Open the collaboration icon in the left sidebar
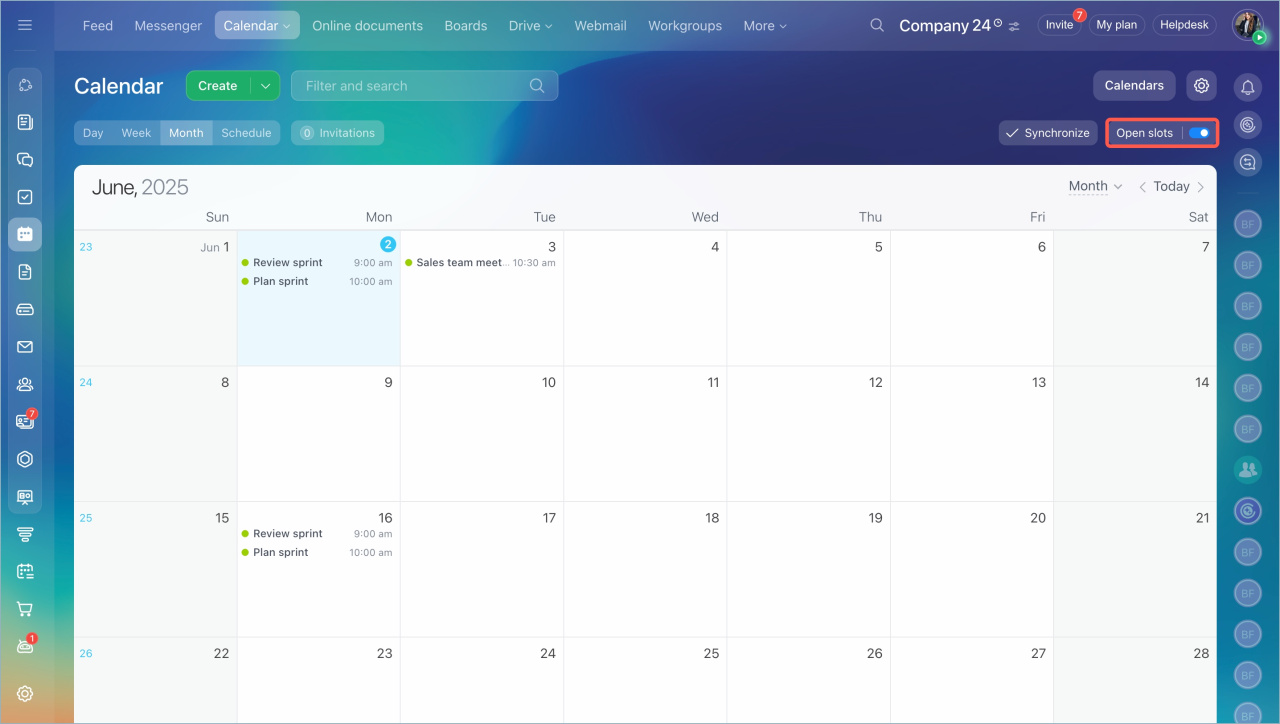This screenshot has height=724, width=1280. [25, 85]
